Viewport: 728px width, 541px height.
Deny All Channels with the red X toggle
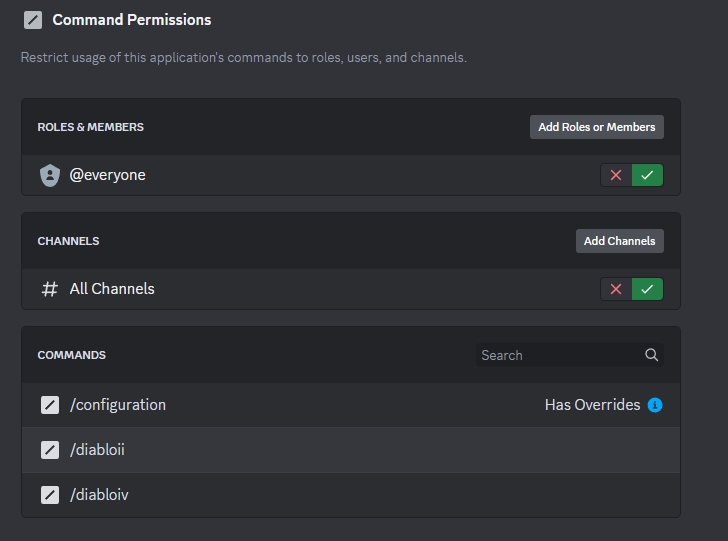(x=616, y=289)
